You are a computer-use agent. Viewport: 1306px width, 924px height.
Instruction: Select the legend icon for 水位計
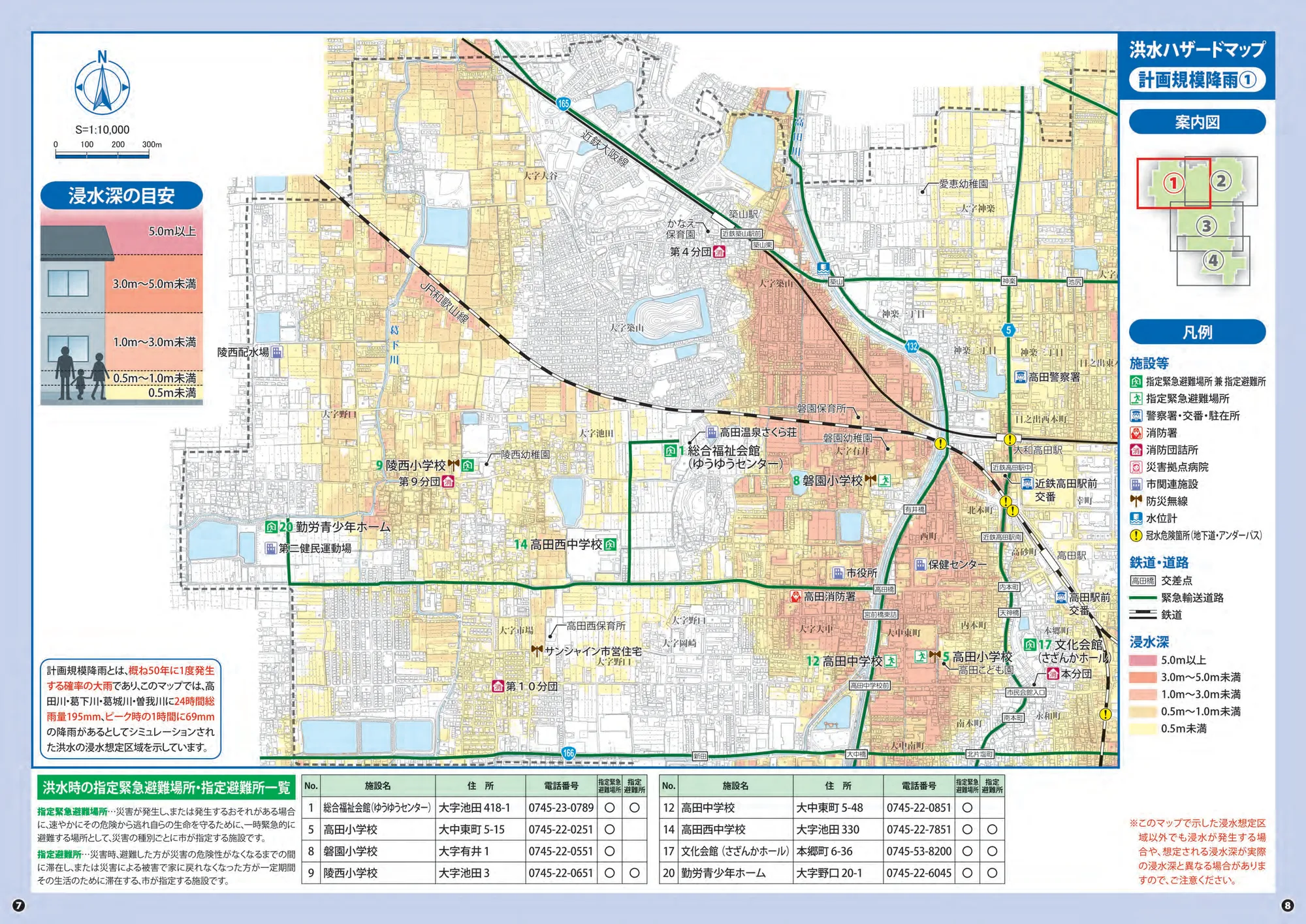tap(1136, 518)
